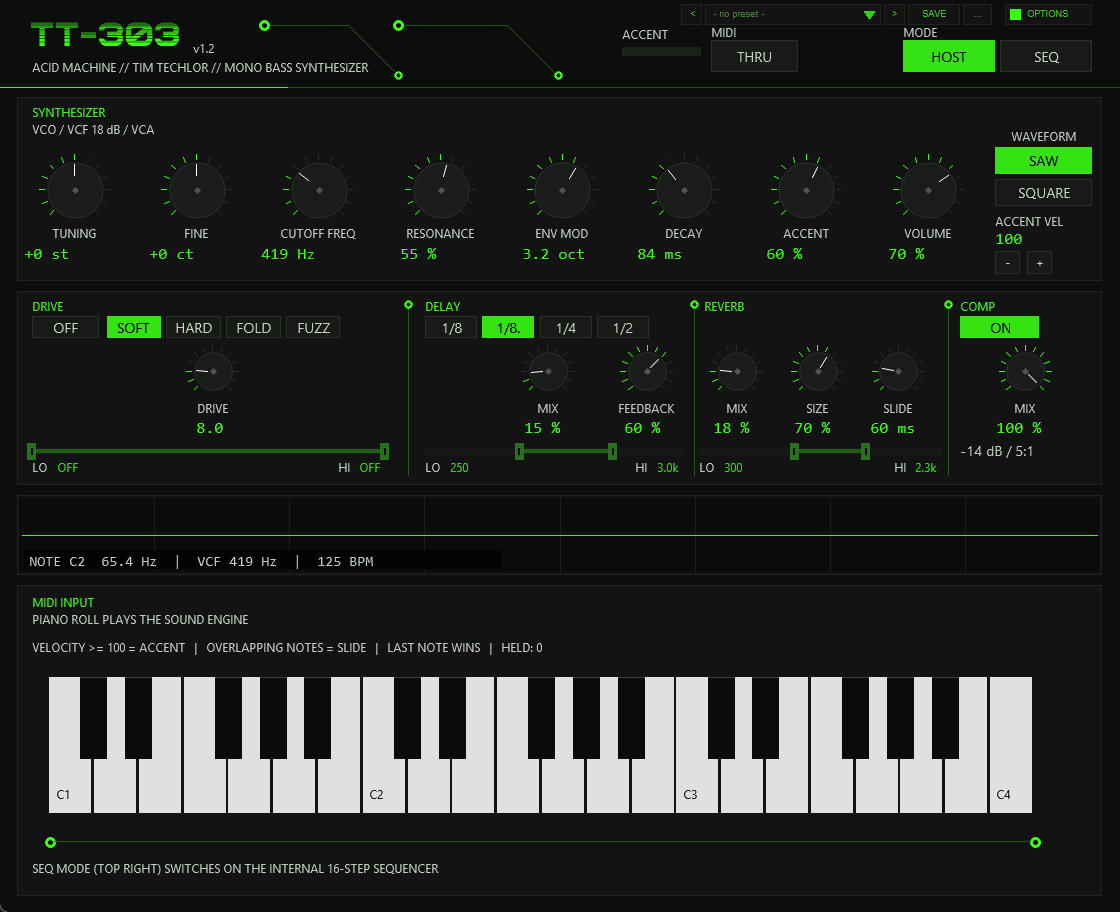Screen dimensions: 1120x912
Task: Switch mode to HOST
Action: [949, 56]
